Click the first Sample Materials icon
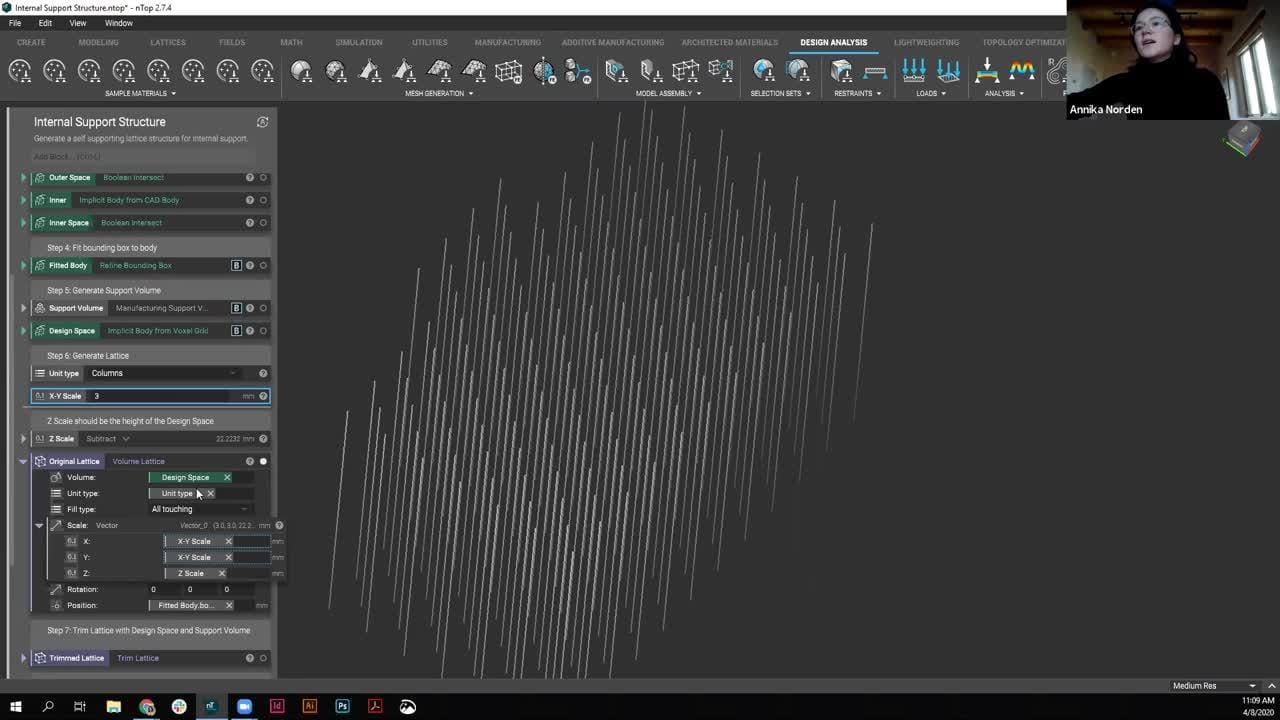 point(20,71)
